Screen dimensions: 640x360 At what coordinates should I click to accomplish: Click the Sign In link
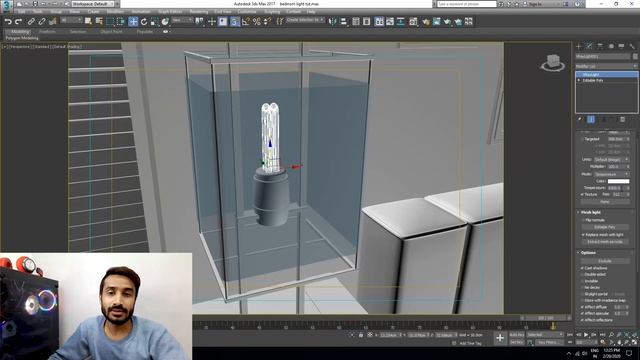point(535,4)
